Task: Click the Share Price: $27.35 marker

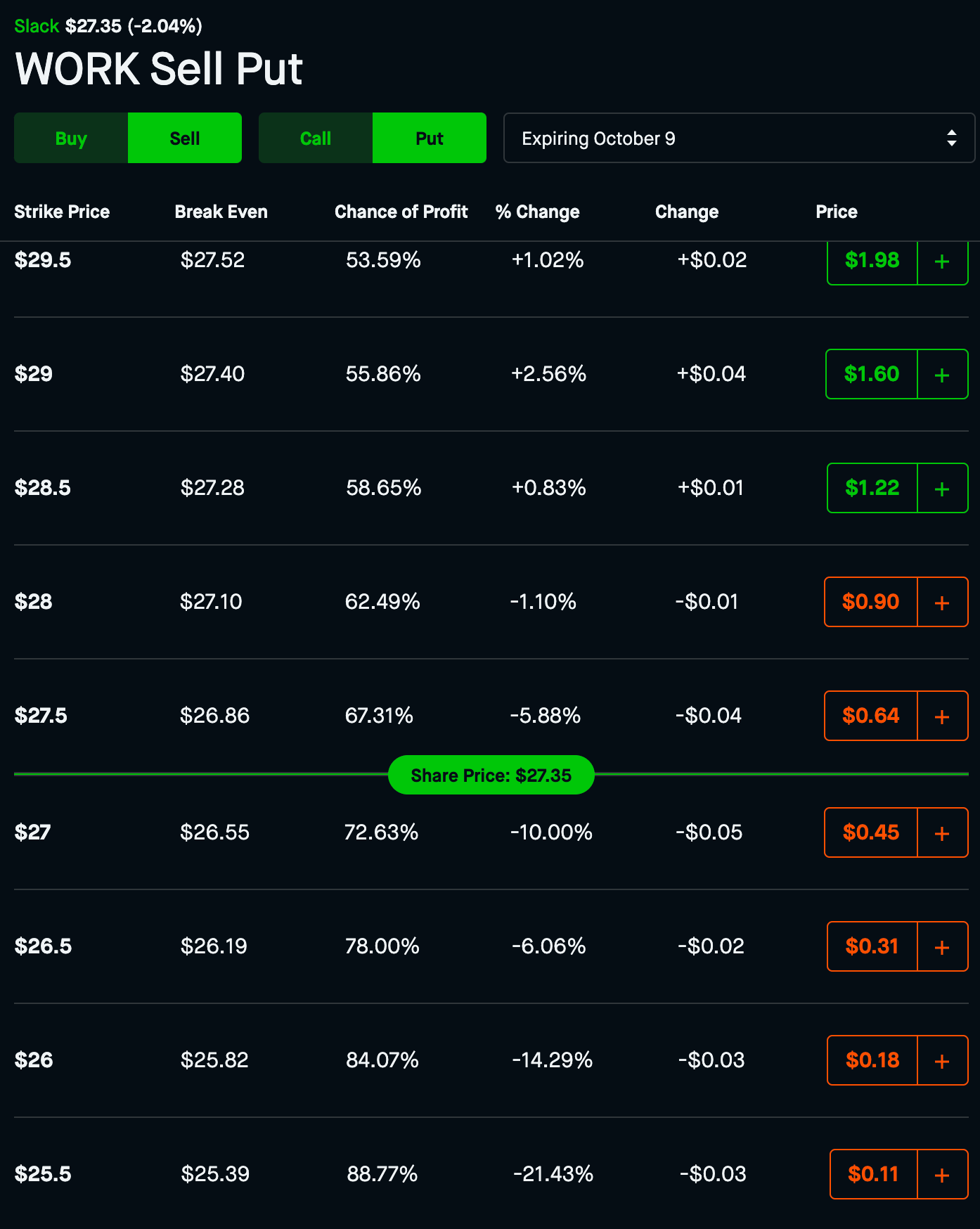Action: click(491, 775)
